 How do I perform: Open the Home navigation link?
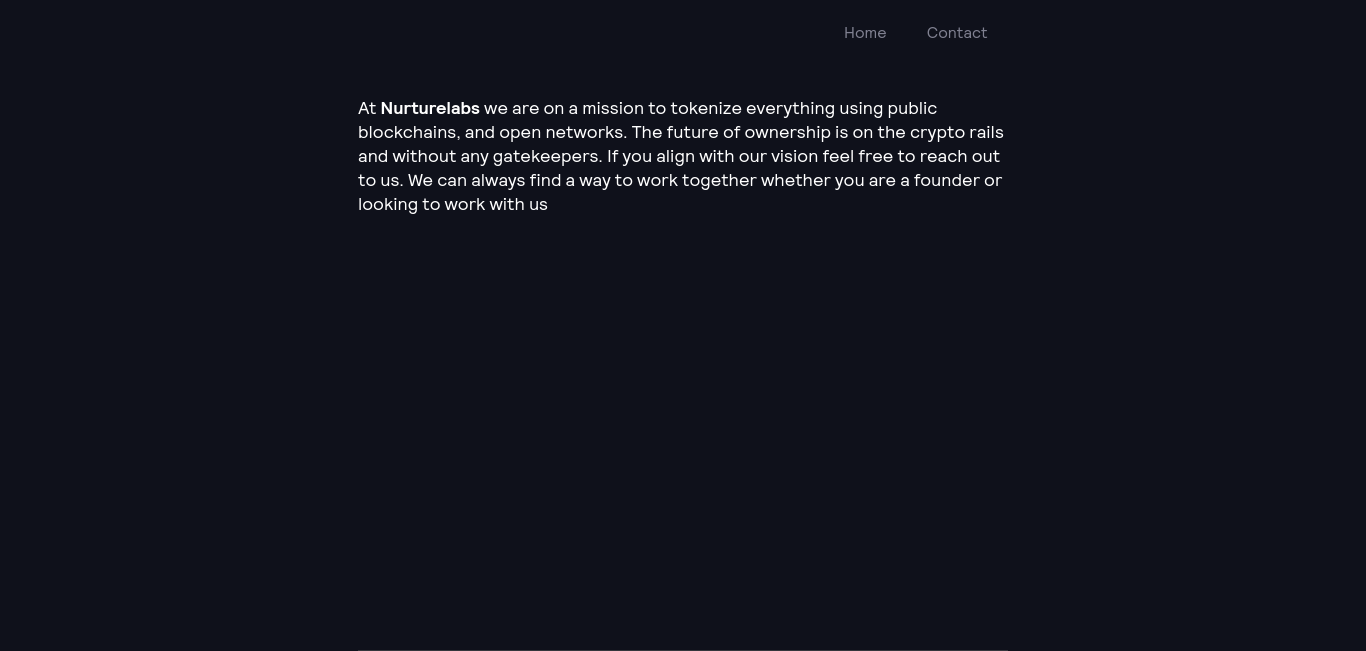point(865,33)
